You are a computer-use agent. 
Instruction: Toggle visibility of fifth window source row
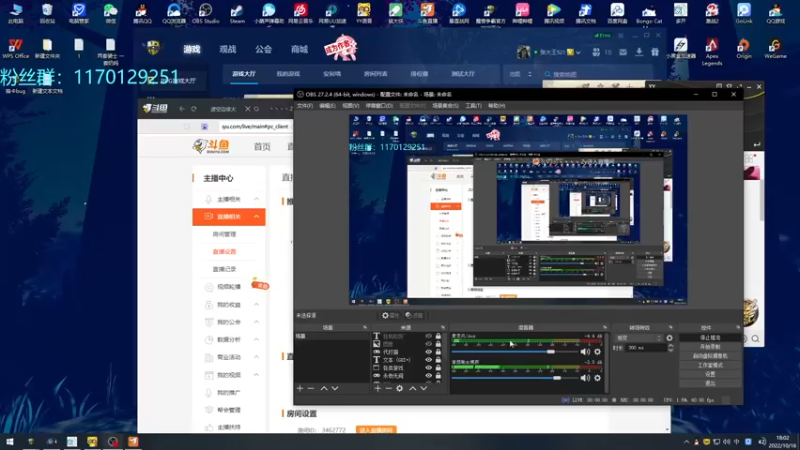(x=429, y=368)
